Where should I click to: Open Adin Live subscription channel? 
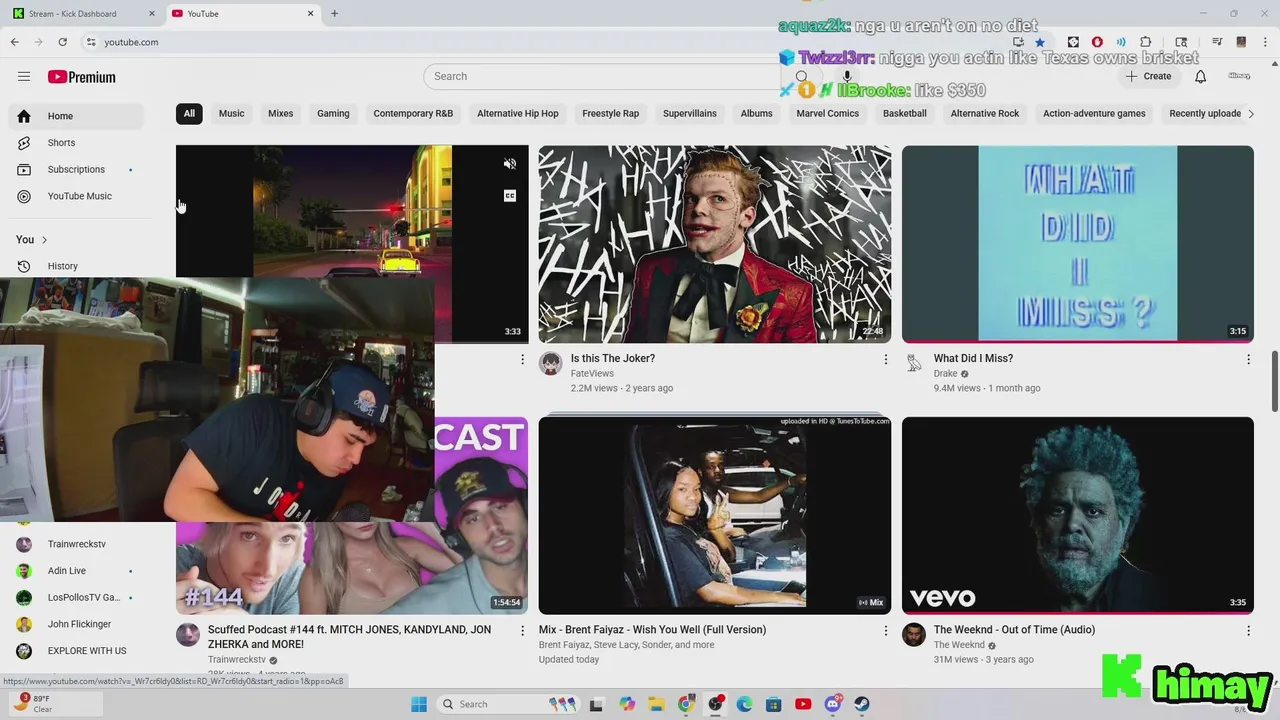pos(76,571)
